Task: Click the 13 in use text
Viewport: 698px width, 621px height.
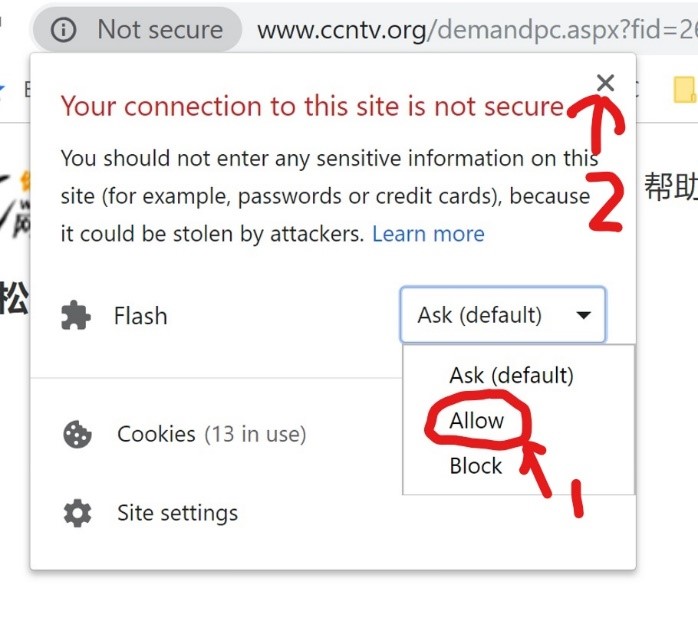Action: tap(256, 434)
